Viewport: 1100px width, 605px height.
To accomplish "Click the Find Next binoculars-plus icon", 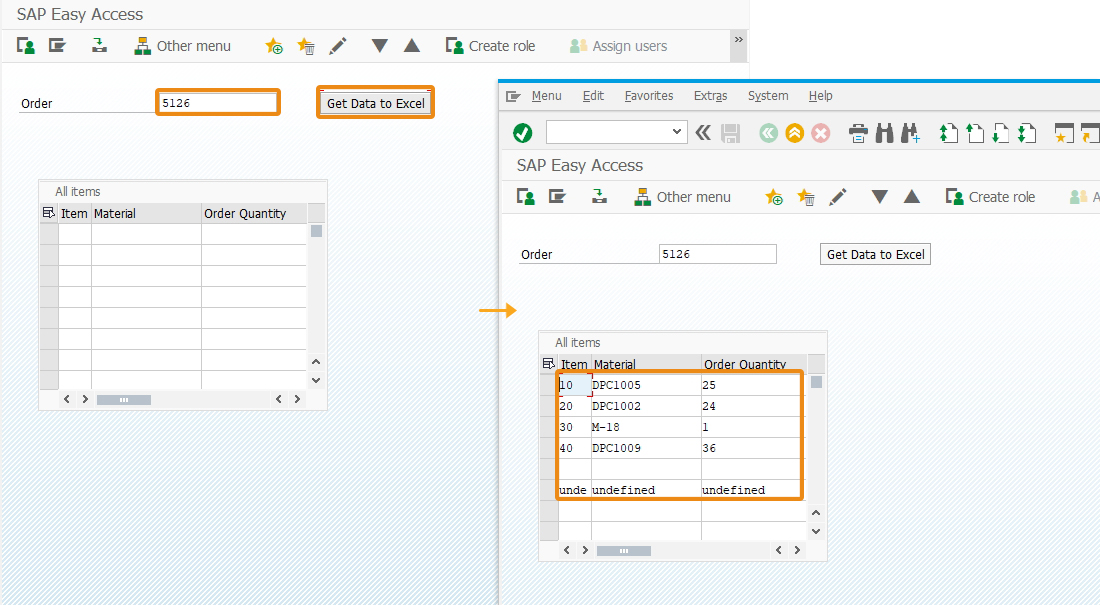I will pyautogui.click(x=911, y=133).
